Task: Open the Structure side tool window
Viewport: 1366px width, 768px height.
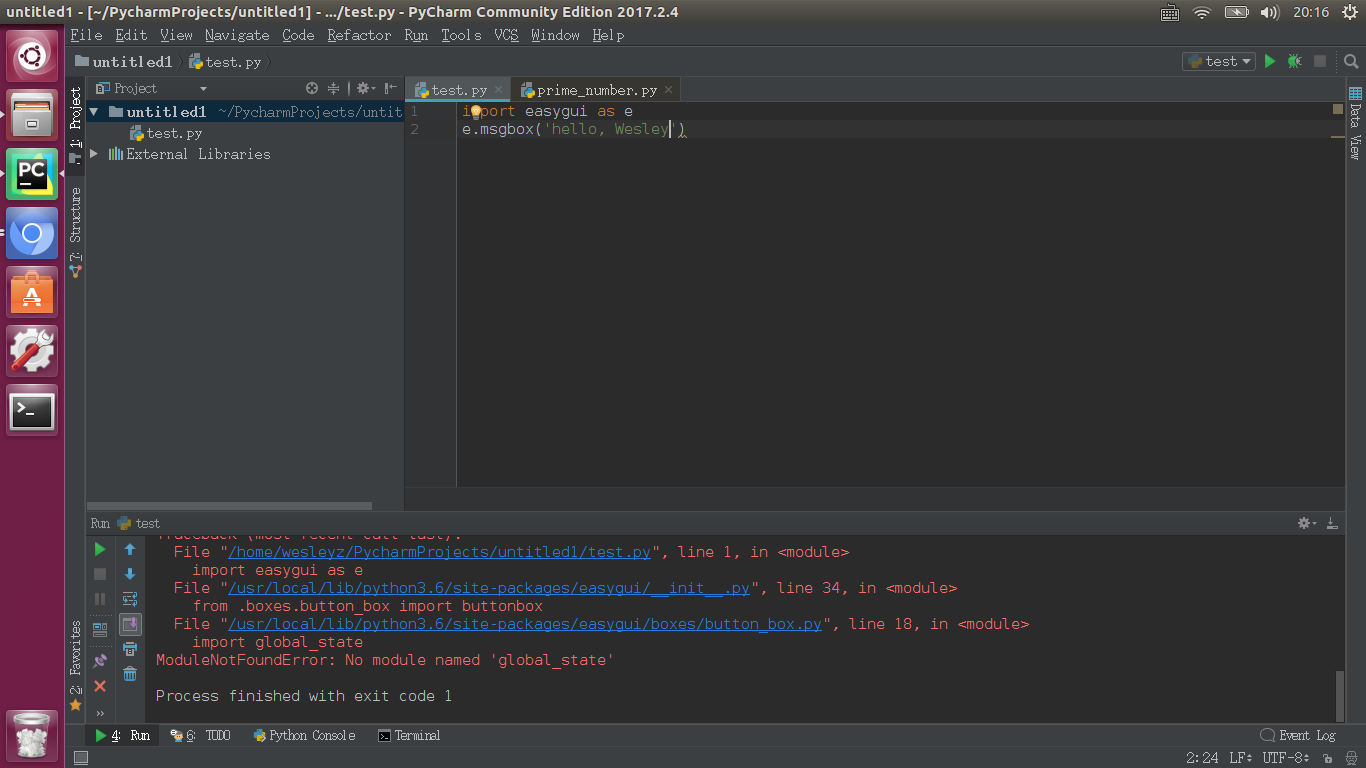Action: 76,232
